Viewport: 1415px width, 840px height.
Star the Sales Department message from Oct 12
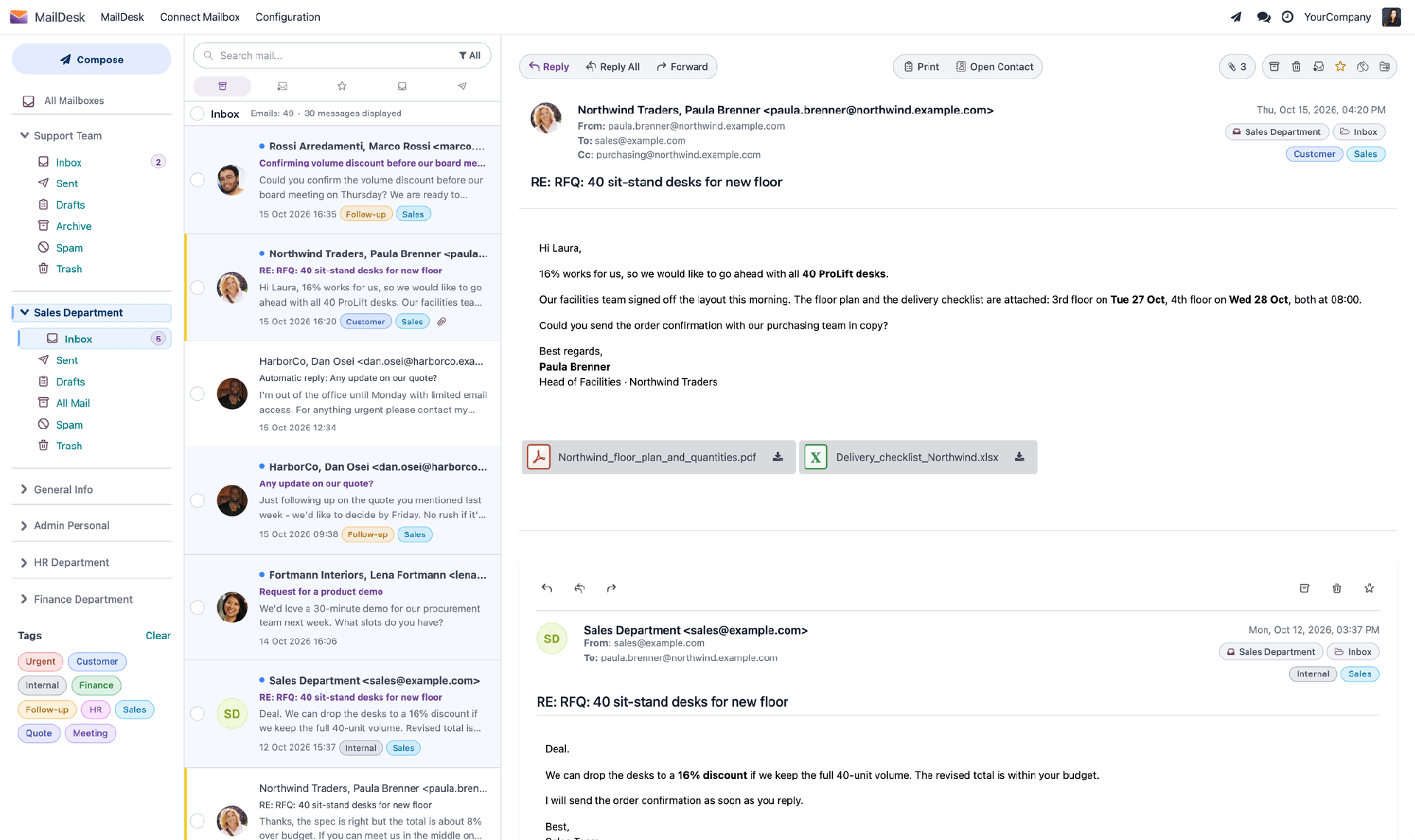[x=1369, y=588]
